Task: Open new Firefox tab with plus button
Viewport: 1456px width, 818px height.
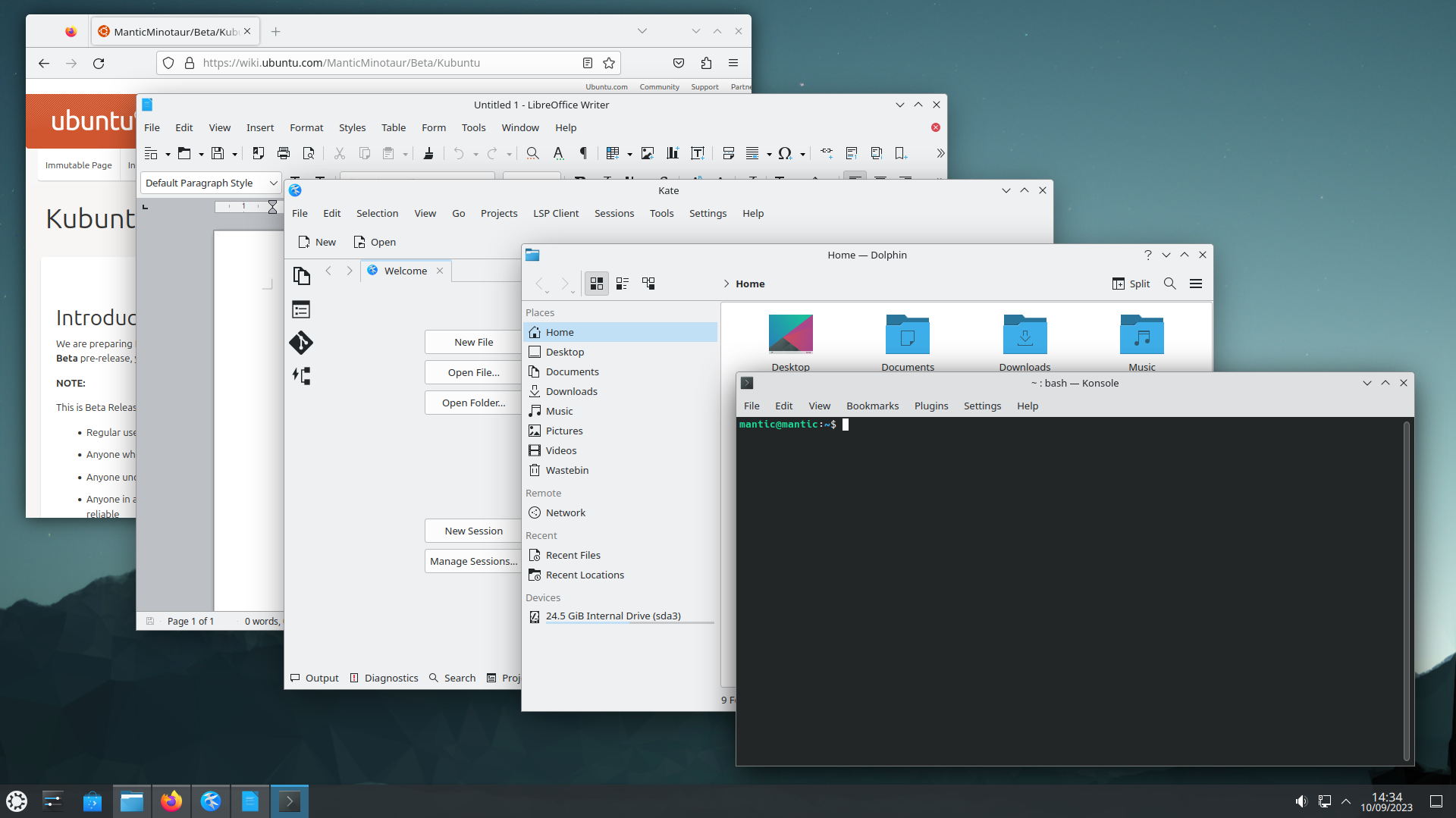Action: tap(276, 31)
